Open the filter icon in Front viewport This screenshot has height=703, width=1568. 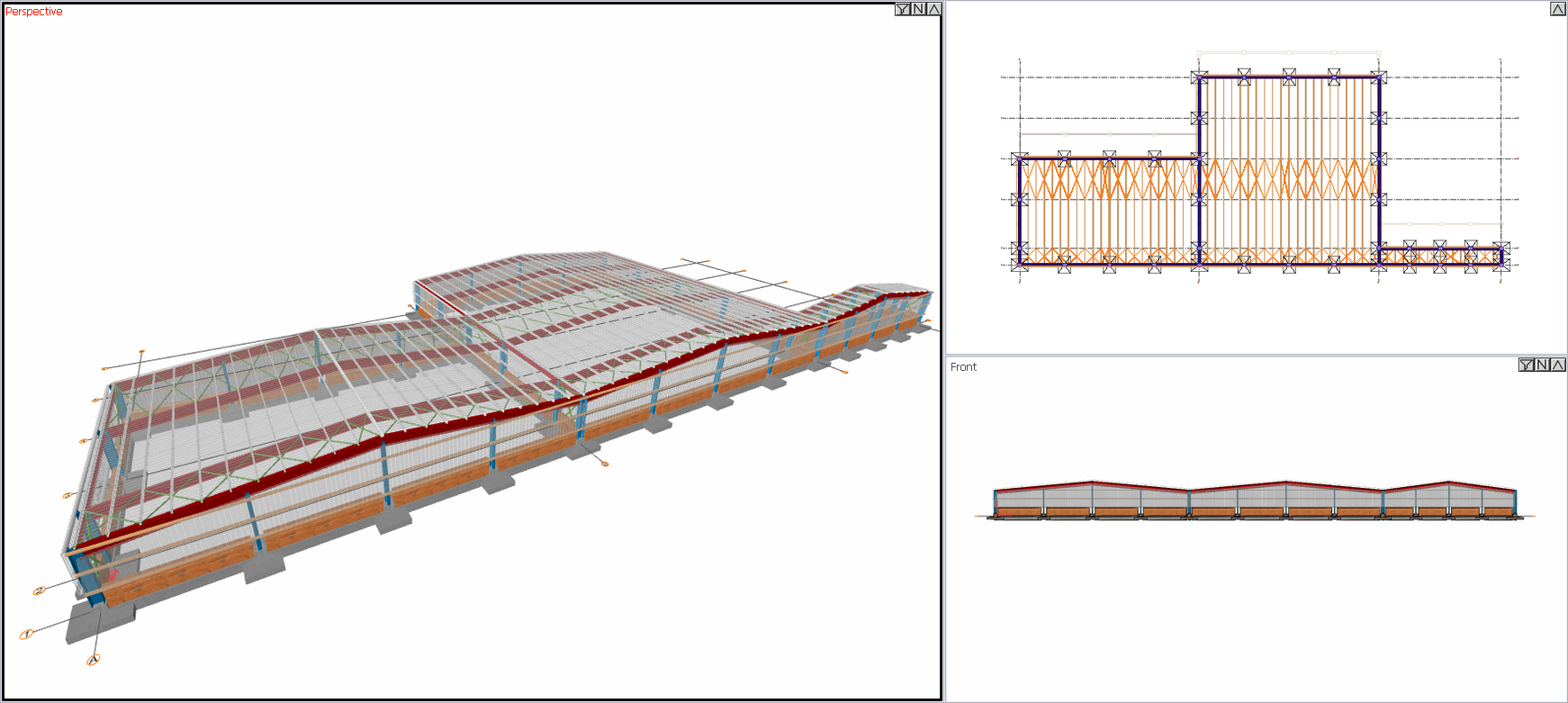[x=1527, y=365]
